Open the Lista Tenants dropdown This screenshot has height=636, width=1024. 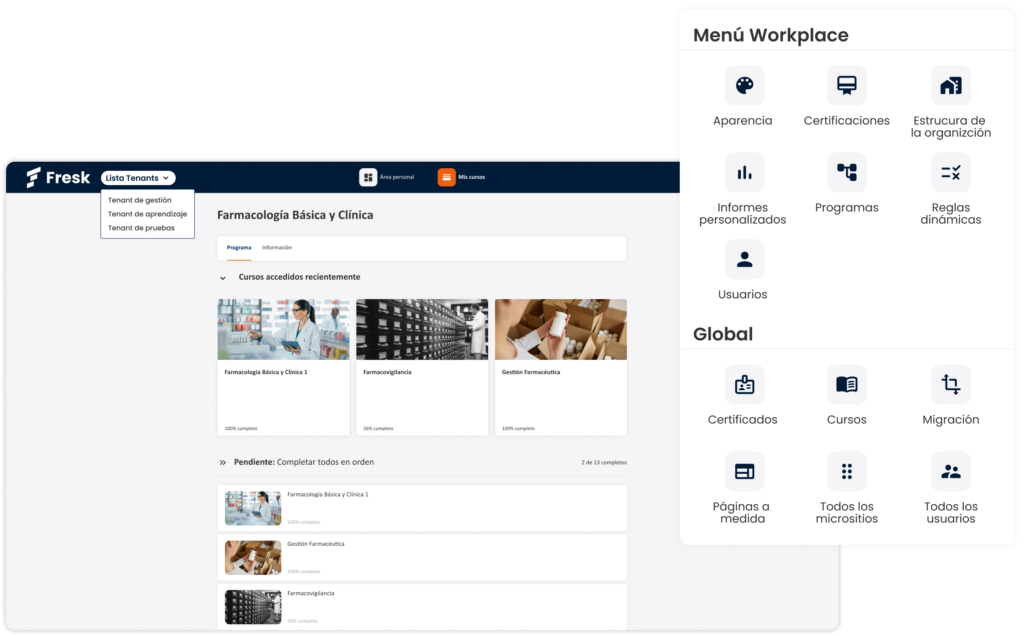[138, 178]
